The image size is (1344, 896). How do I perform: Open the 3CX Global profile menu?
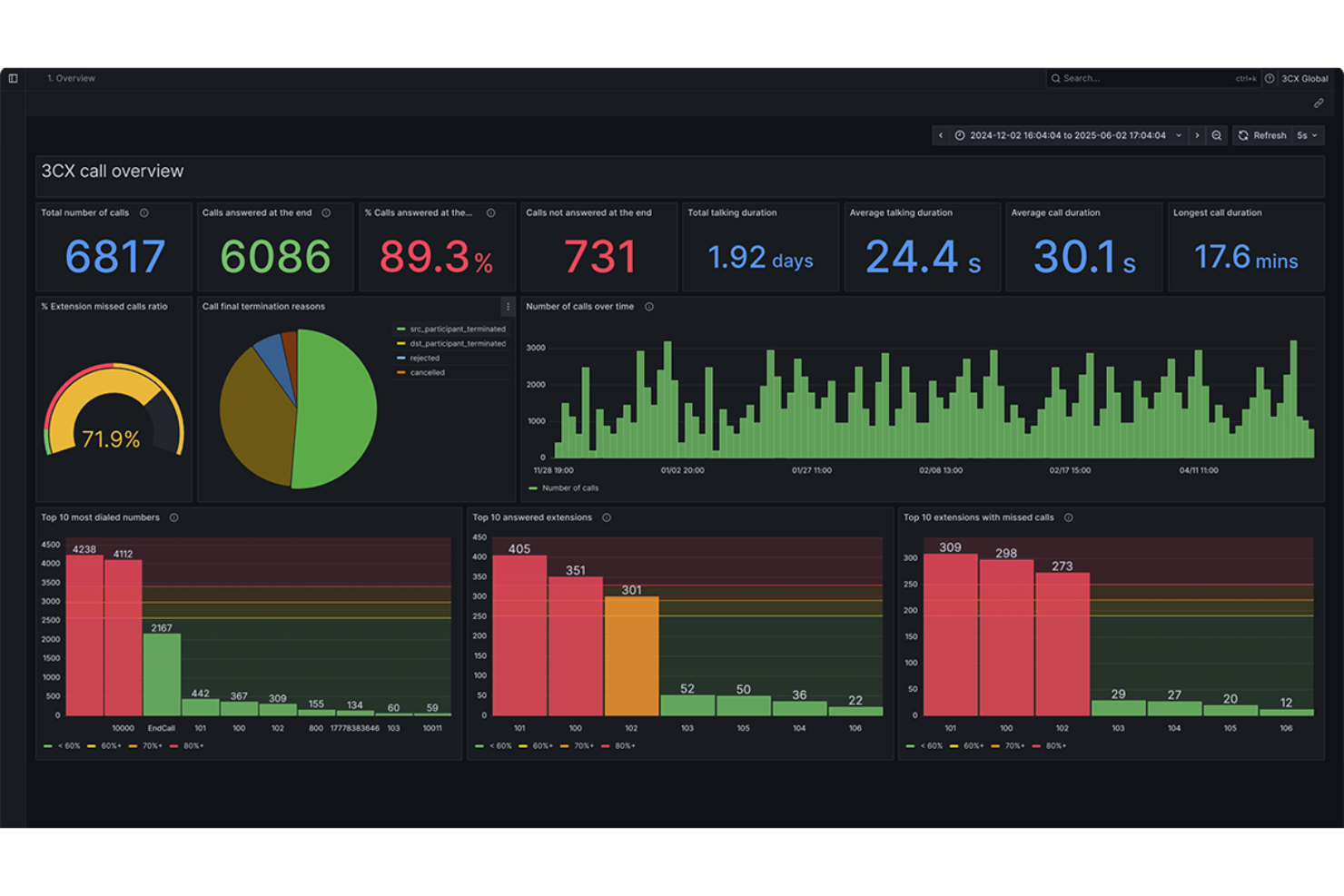click(1303, 78)
